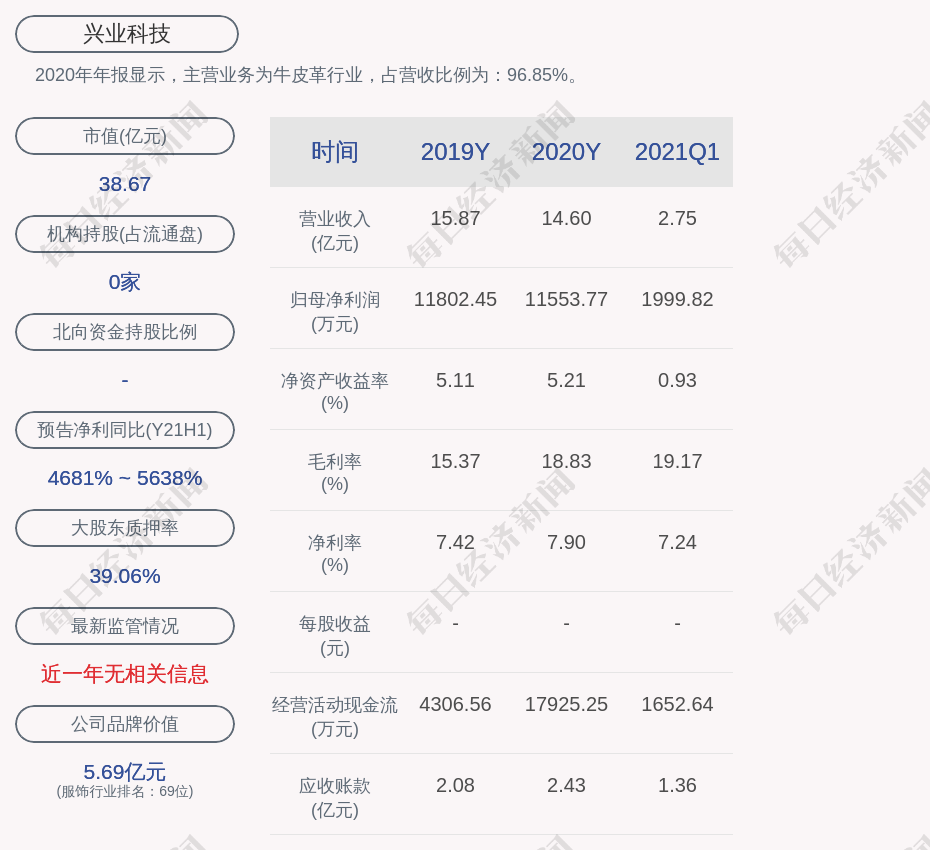The height and width of the screenshot is (850, 930).
Task: Click the gross margin value 18.83
Action: (x=566, y=461)
